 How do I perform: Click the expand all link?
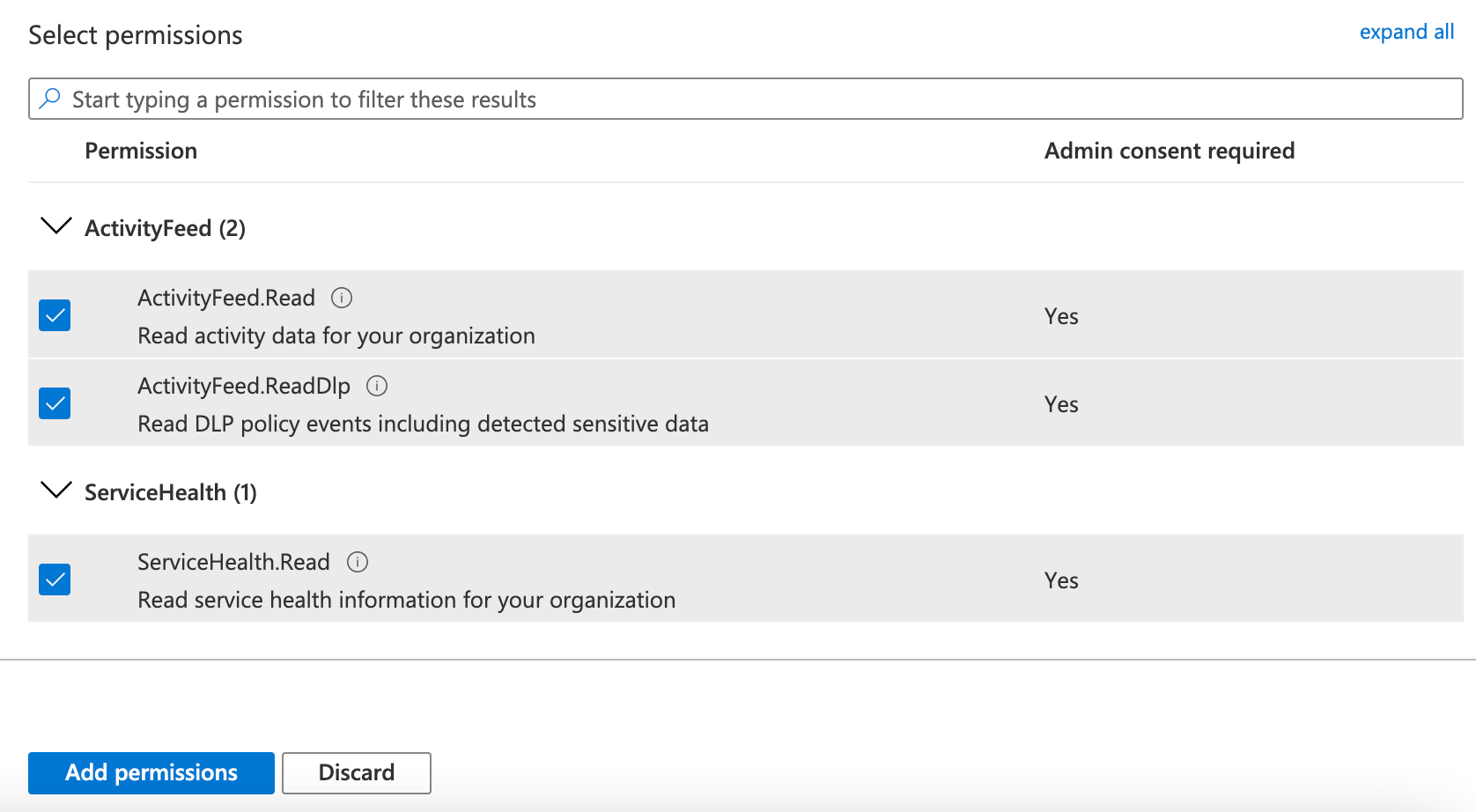click(1406, 32)
